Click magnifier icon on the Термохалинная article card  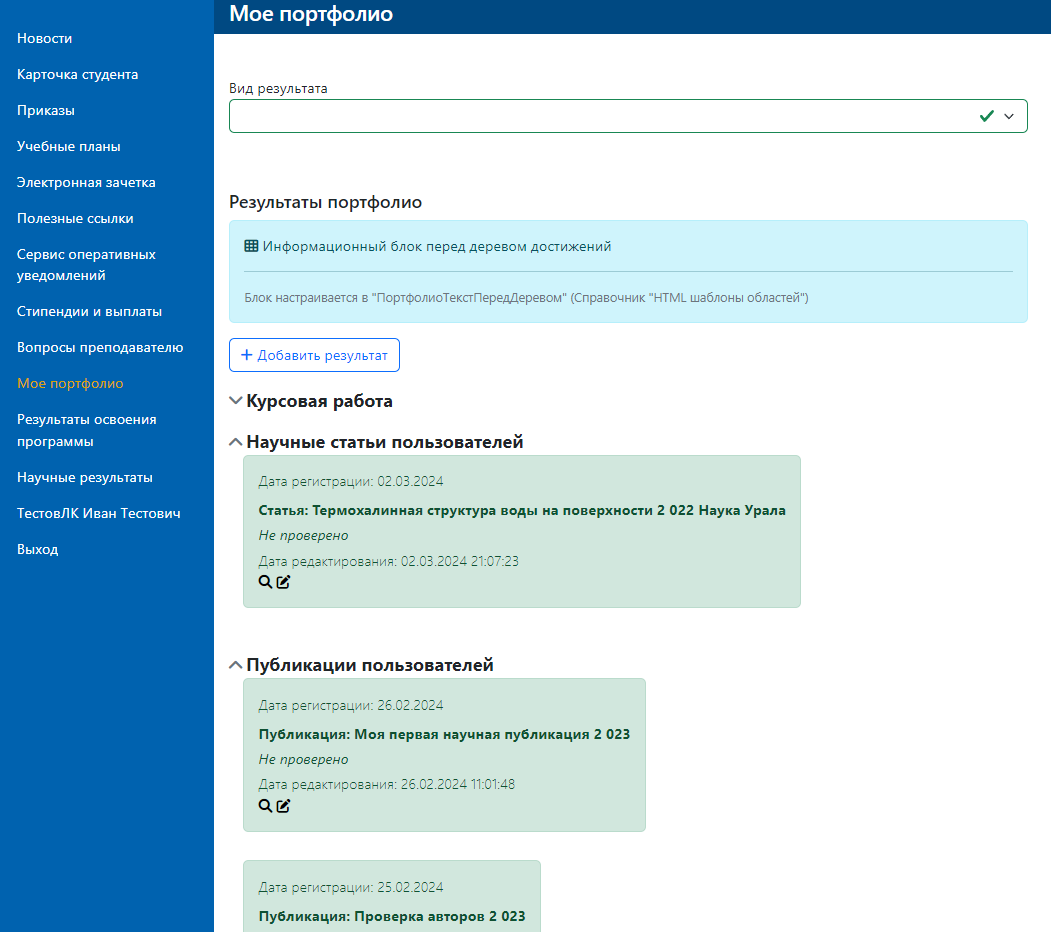point(265,582)
